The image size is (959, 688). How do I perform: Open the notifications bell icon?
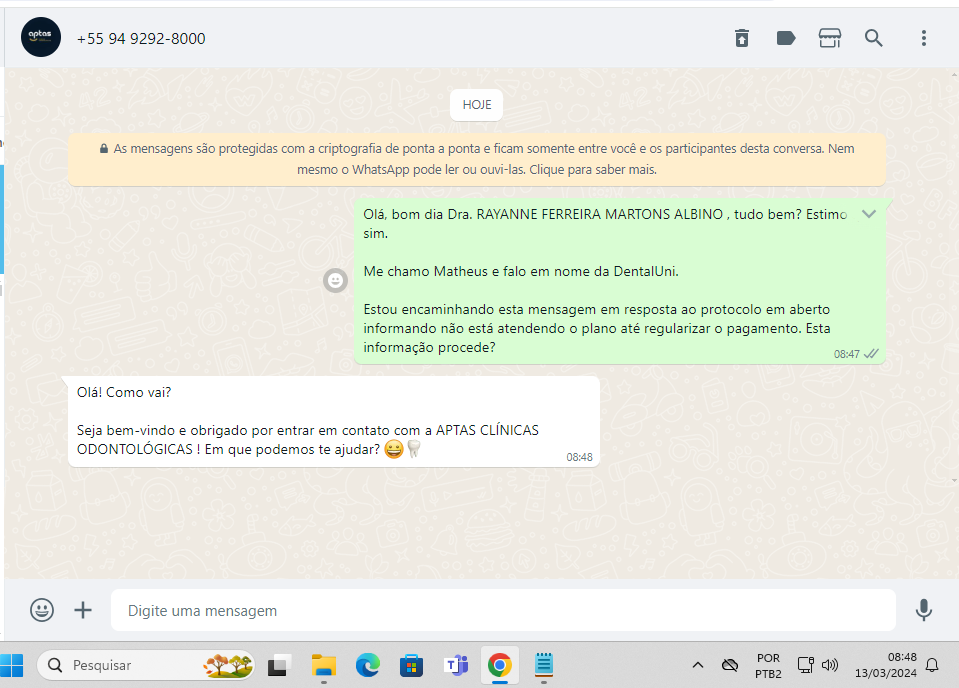click(931, 665)
